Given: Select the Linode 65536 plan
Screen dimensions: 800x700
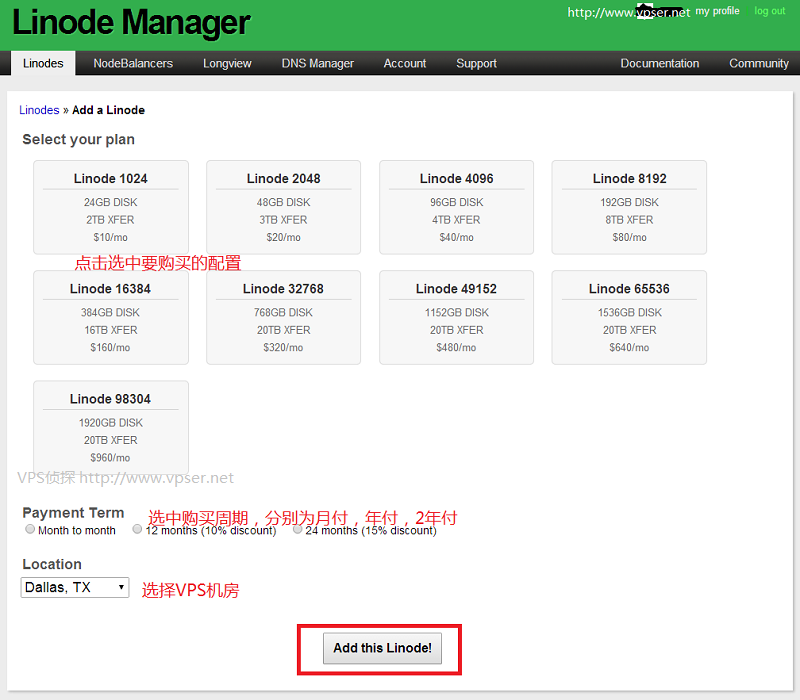Looking at the screenshot, I should tap(629, 317).
